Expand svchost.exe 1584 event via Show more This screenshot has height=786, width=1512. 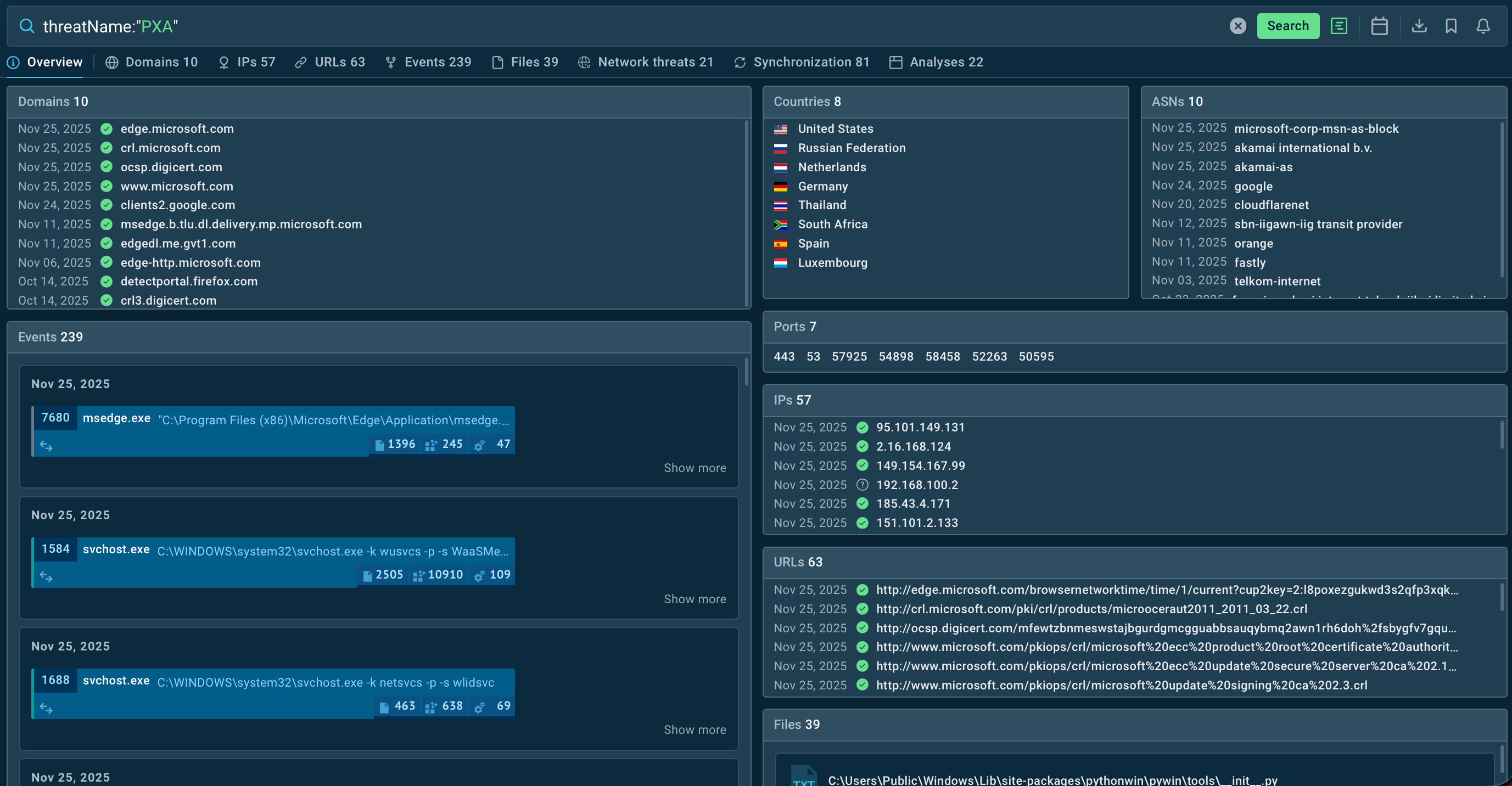coord(695,599)
